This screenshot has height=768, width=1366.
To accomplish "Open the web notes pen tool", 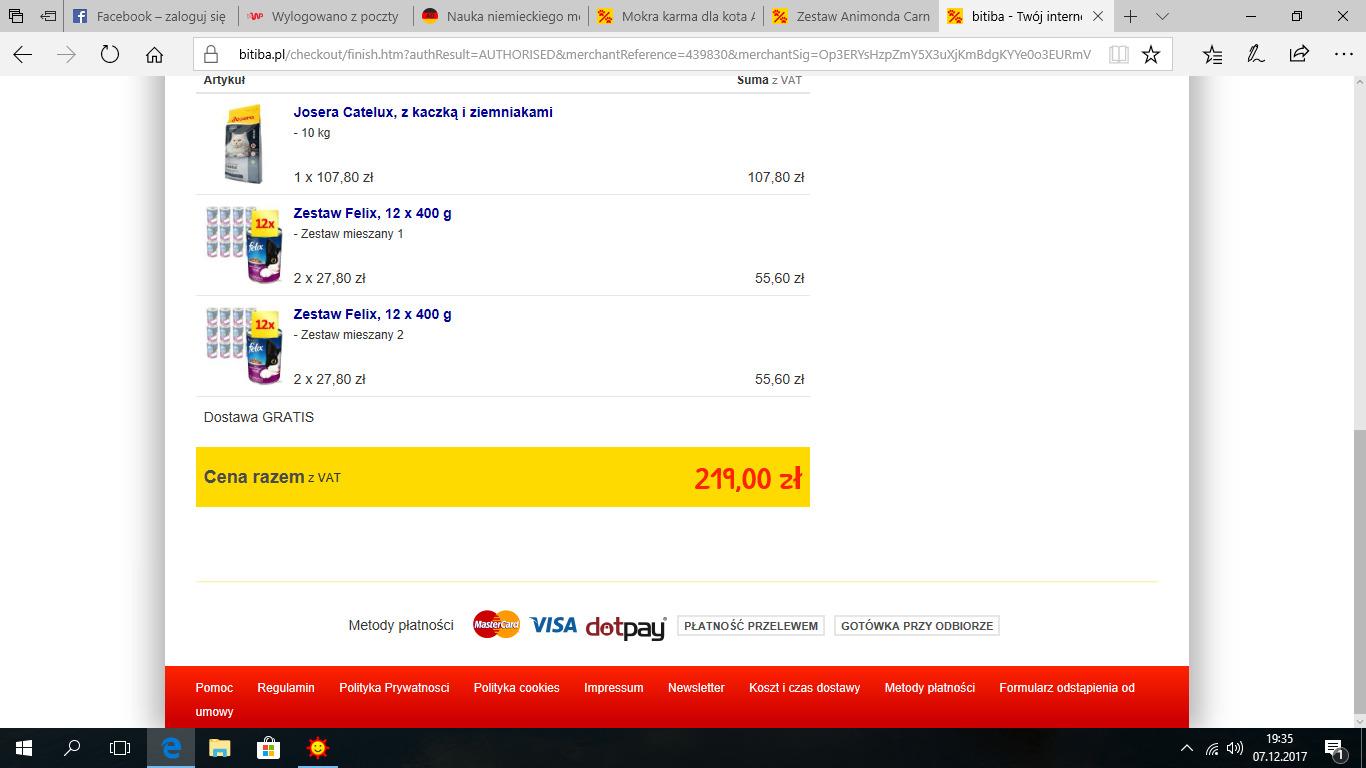I will tap(1256, 55).
